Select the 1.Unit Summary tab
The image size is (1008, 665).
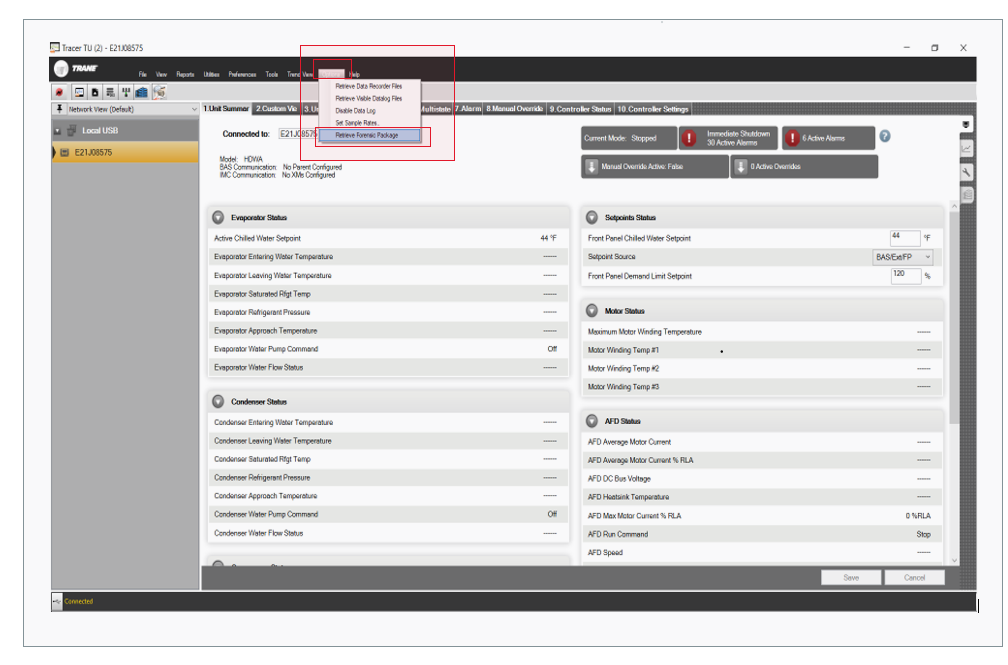(226, 109)
